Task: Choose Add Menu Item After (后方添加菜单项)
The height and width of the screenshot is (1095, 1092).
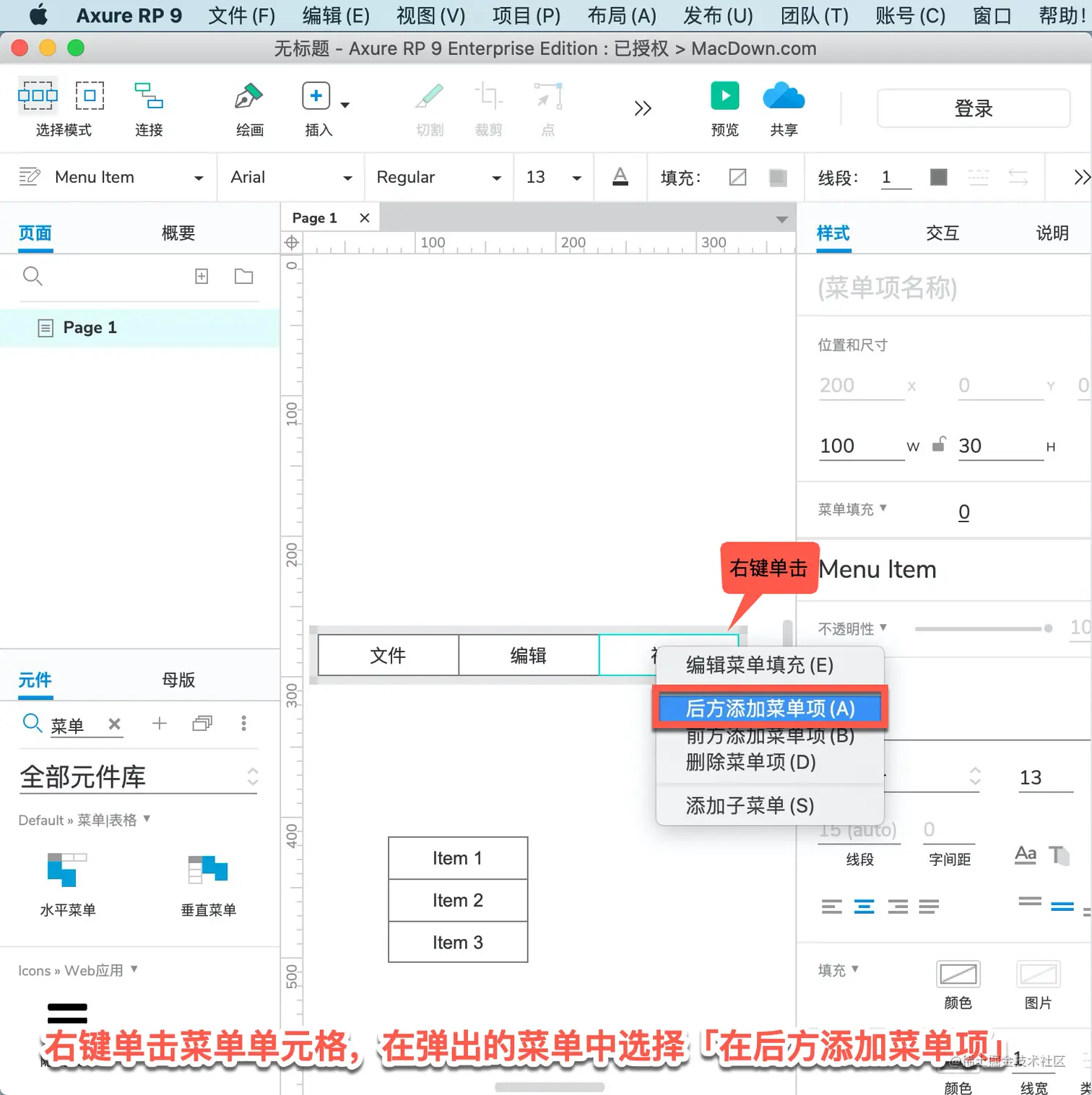Action: tap(770, 709)
